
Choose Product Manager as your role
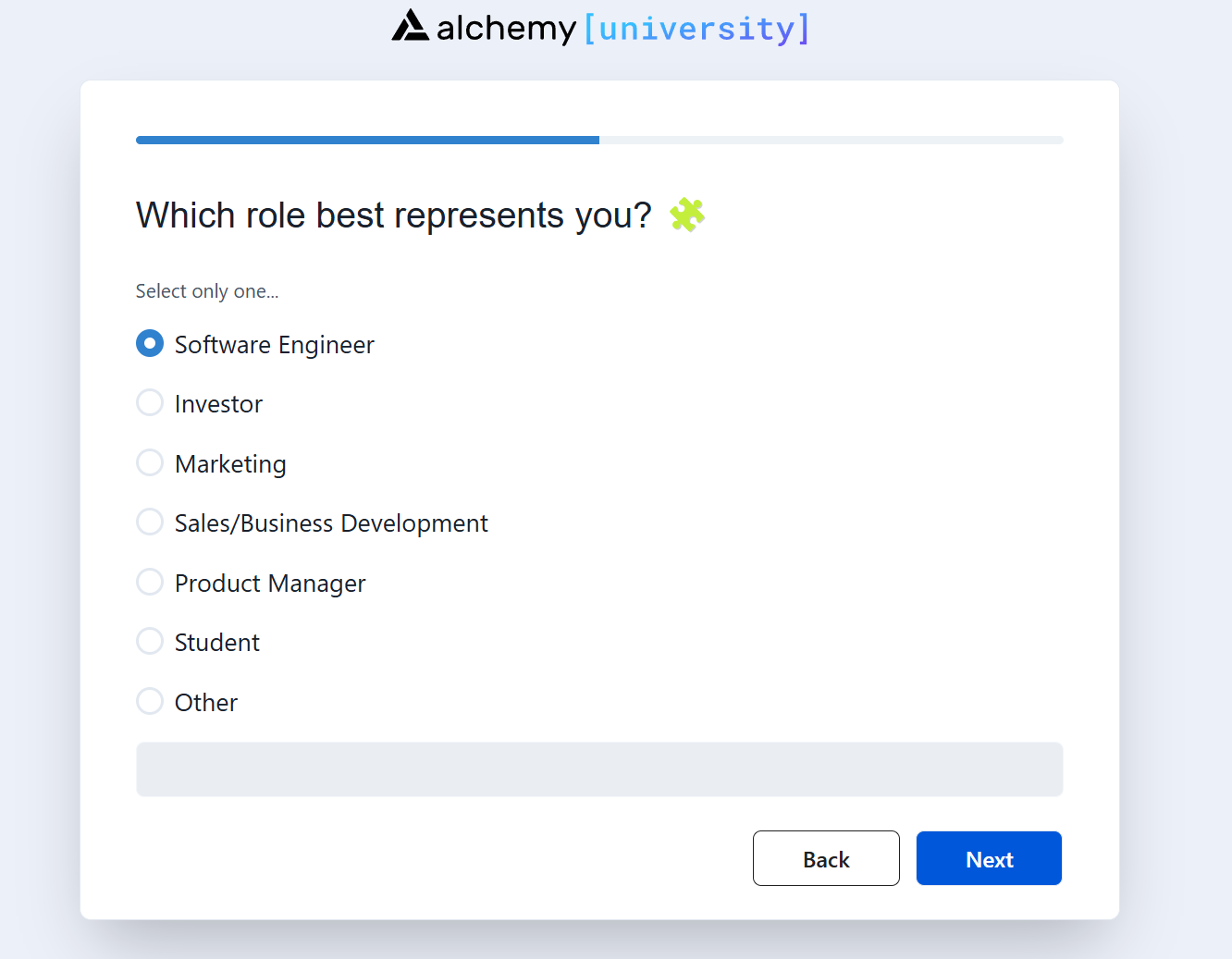[150, 583]
